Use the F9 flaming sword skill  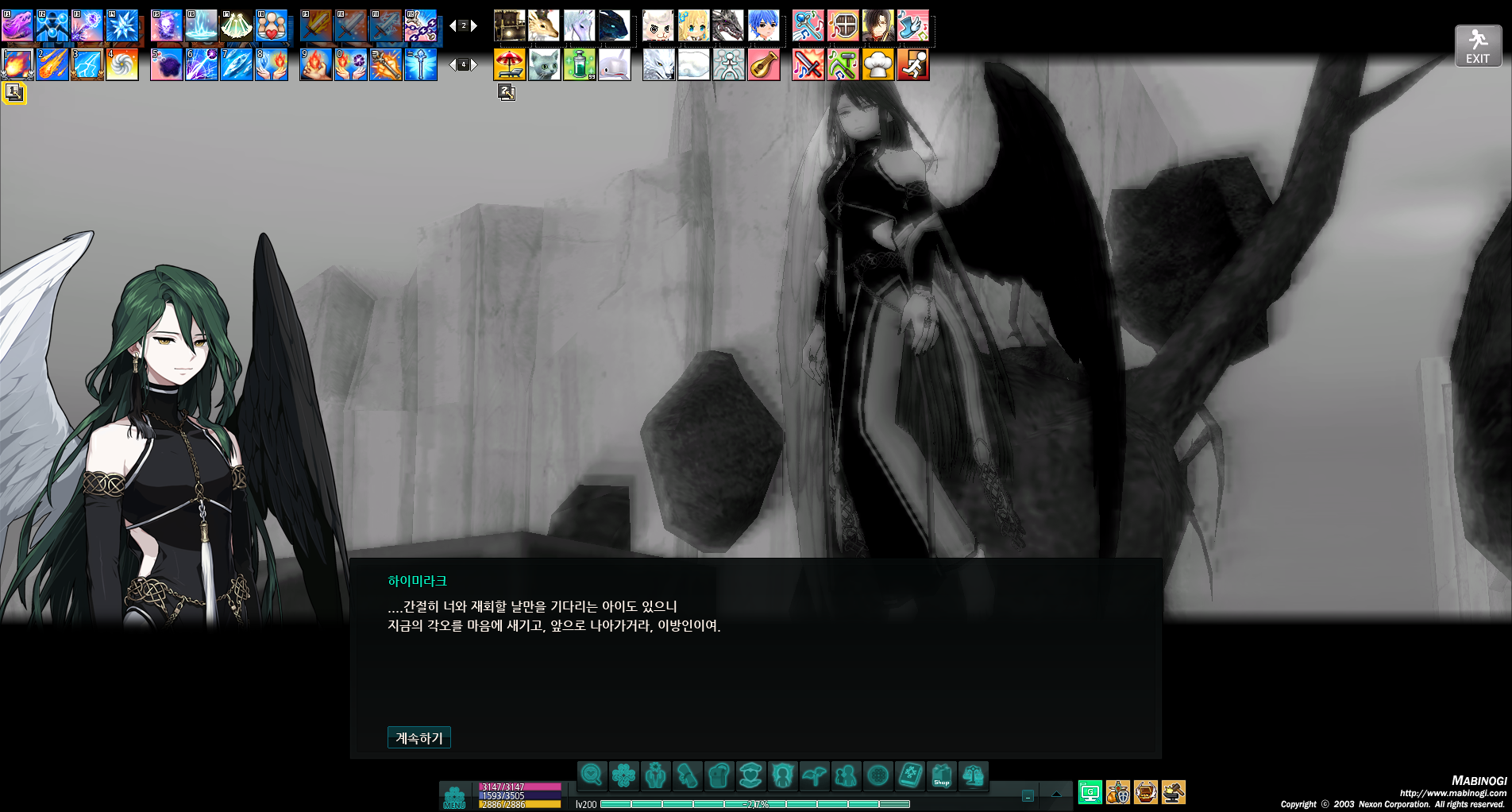316,26
